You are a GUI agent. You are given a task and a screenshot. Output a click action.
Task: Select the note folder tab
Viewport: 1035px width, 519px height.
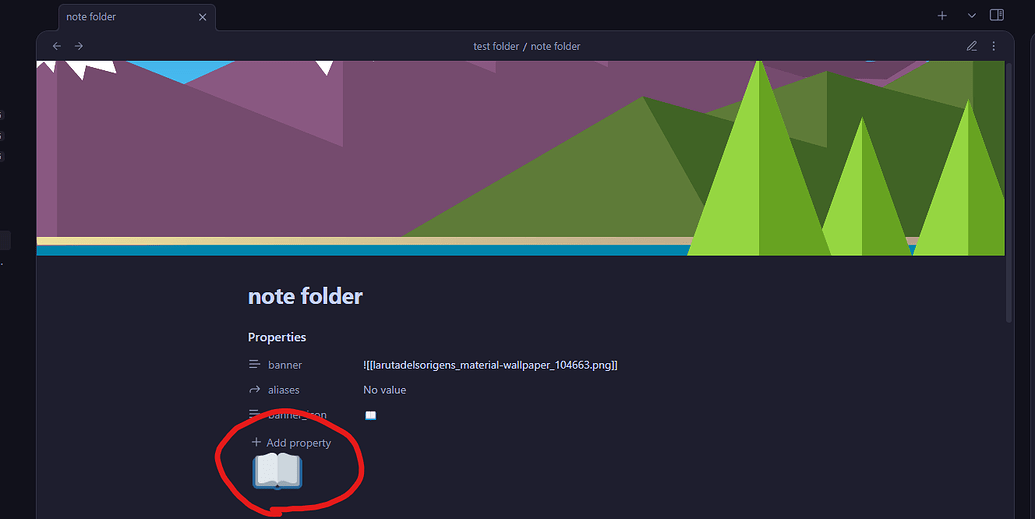(137, 17)
